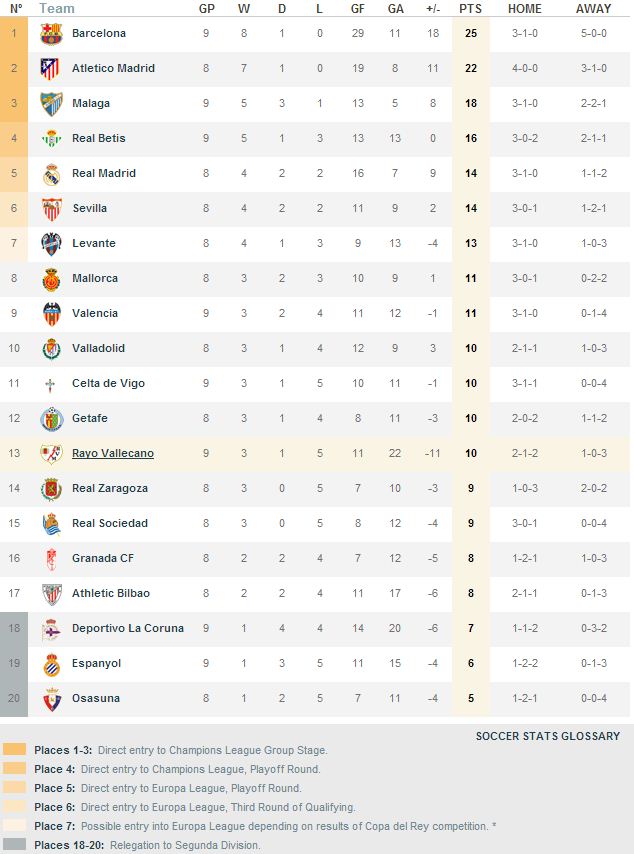Click the Atletico Madrid crest icon

(x=51, y=69)
